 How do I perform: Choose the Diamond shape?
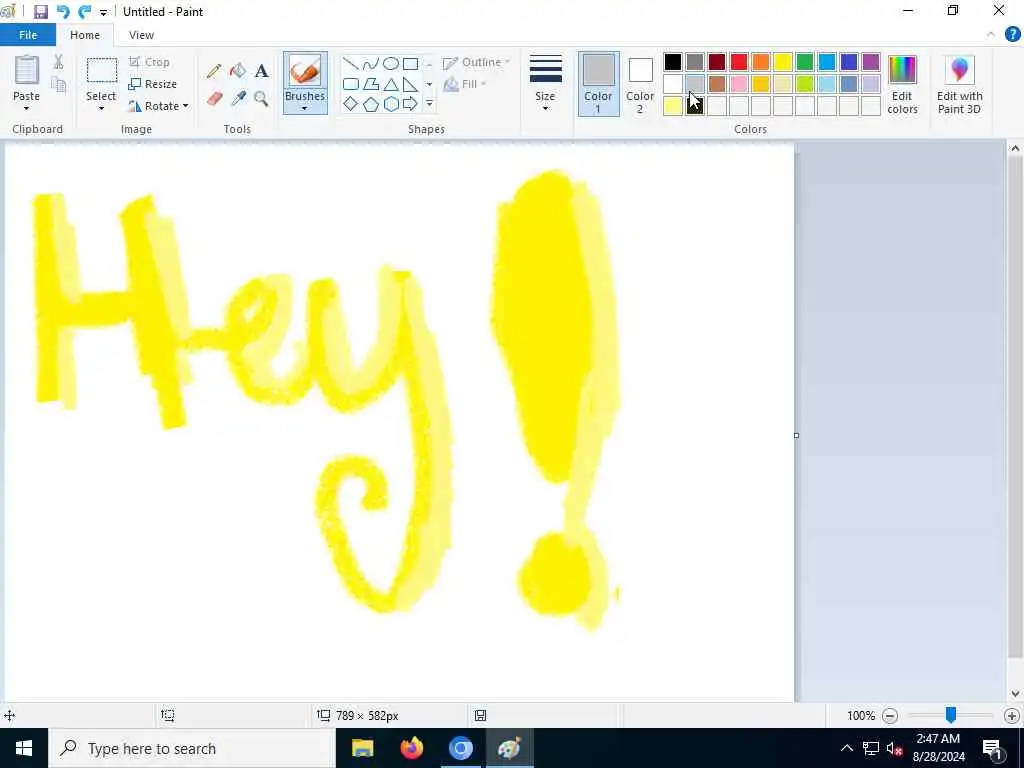coord(351,104)
